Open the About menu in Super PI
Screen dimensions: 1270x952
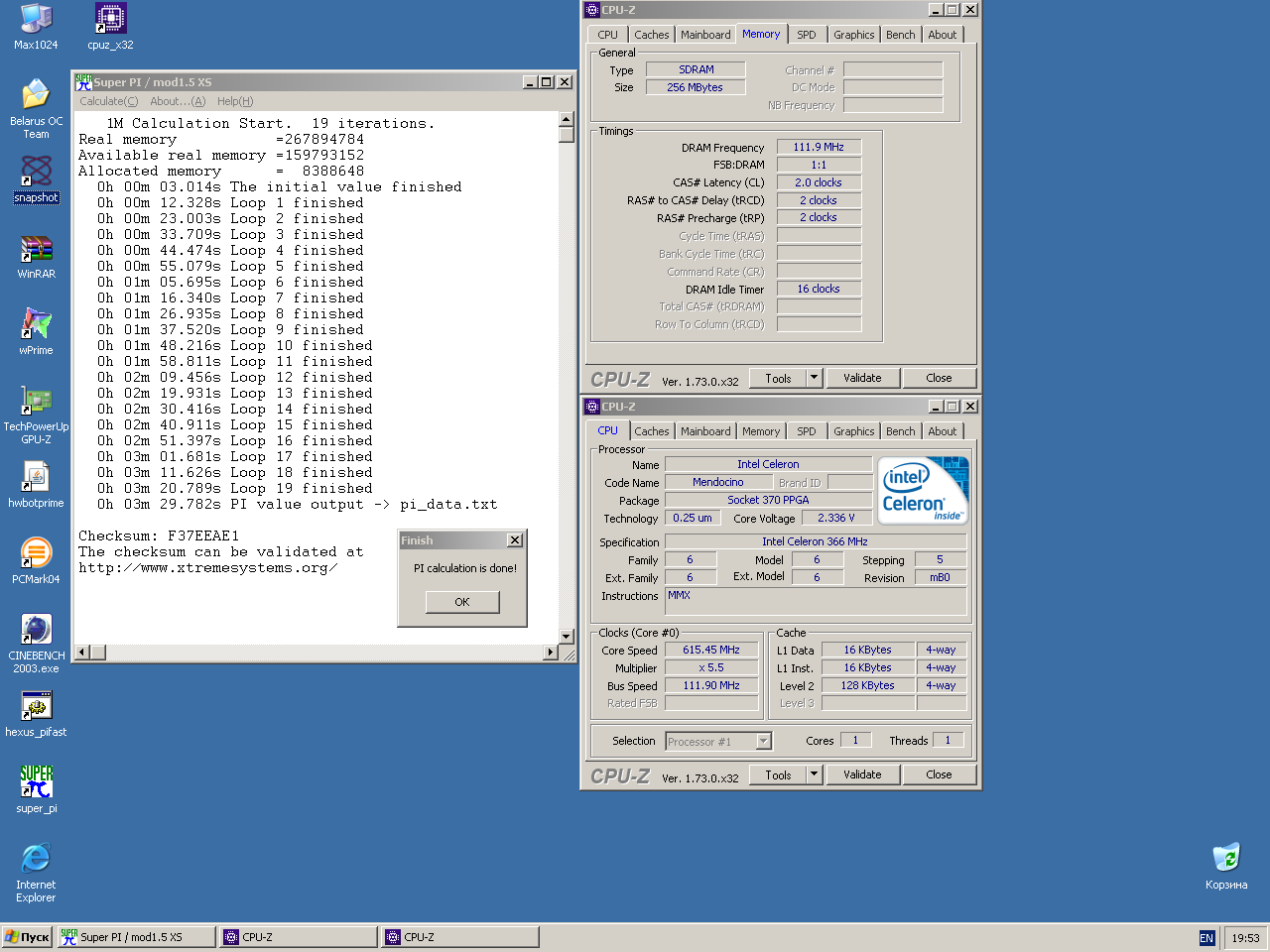coord(178,101)
